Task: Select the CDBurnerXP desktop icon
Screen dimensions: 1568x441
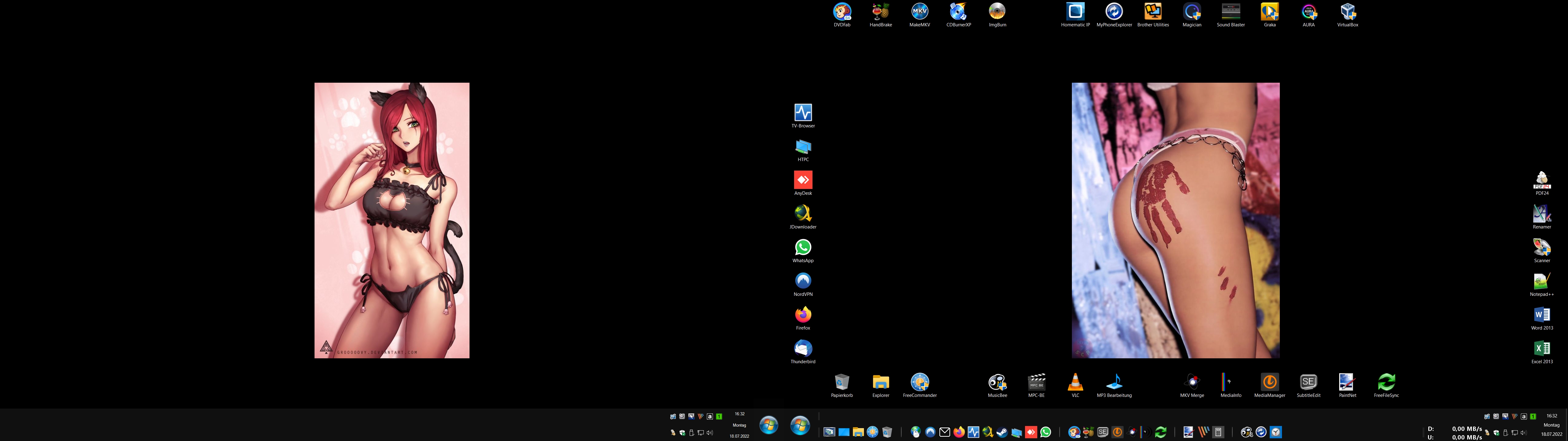Action: (959, 15)
